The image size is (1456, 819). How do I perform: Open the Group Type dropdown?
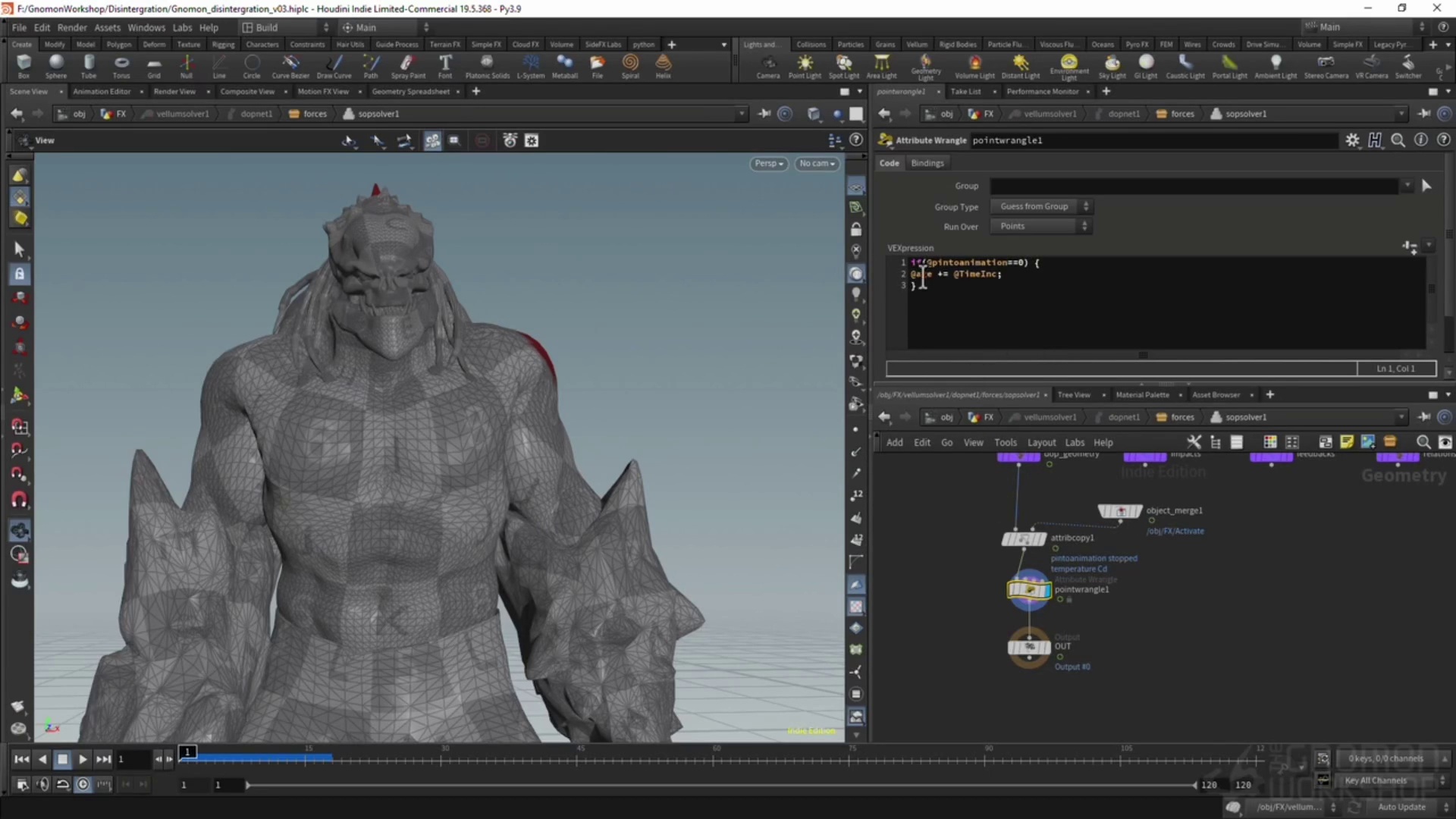(x=1040, y=206)
